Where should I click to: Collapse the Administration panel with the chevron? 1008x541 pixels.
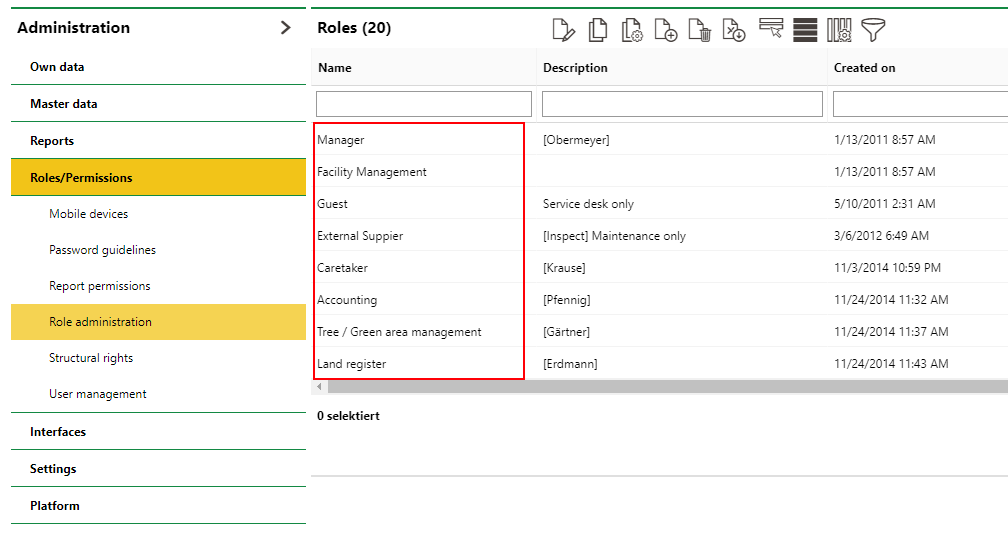pyautogui.click(x=286, y=28)
